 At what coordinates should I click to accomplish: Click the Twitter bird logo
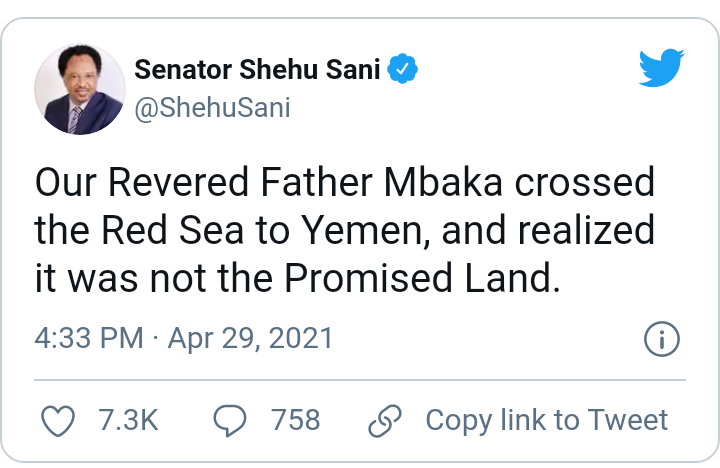coord(660,70)
